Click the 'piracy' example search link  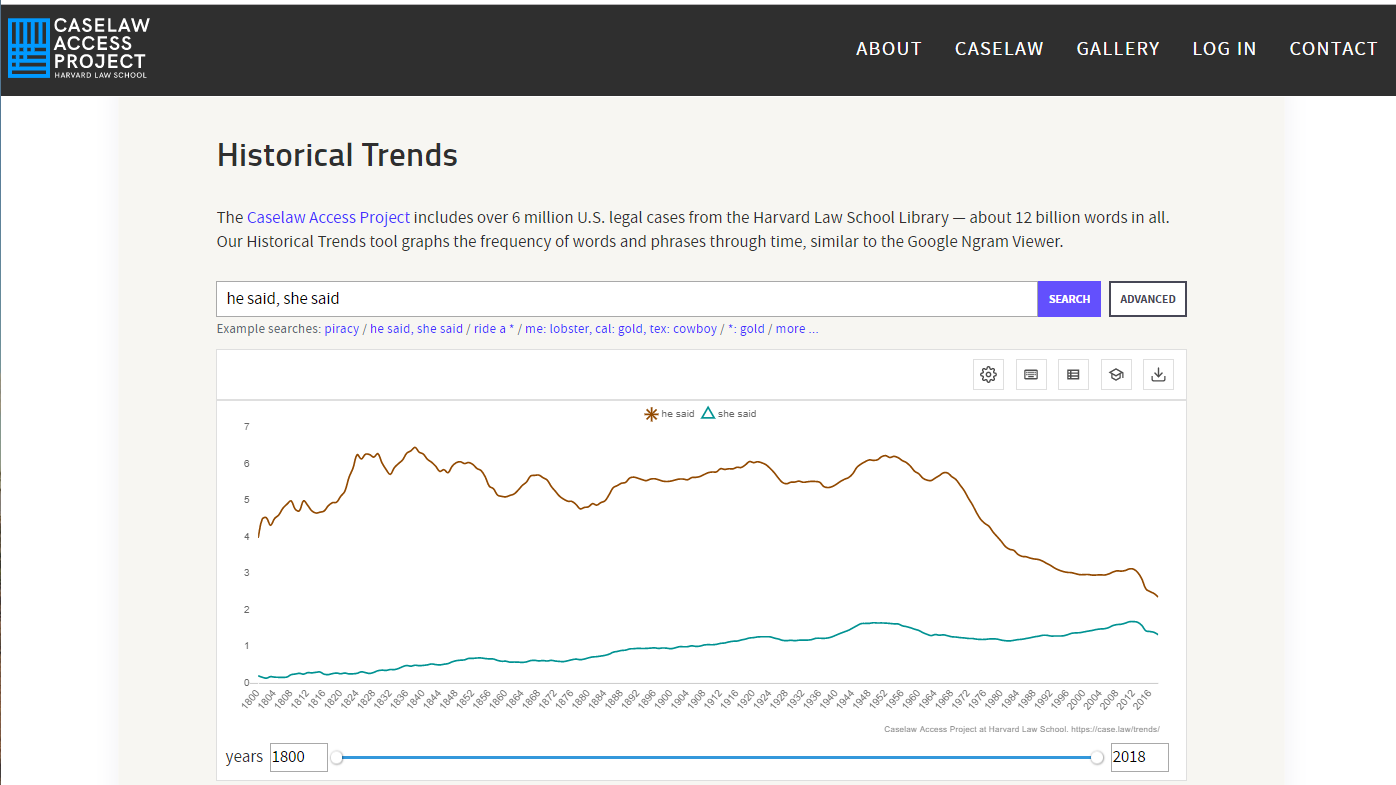[341, 328]
